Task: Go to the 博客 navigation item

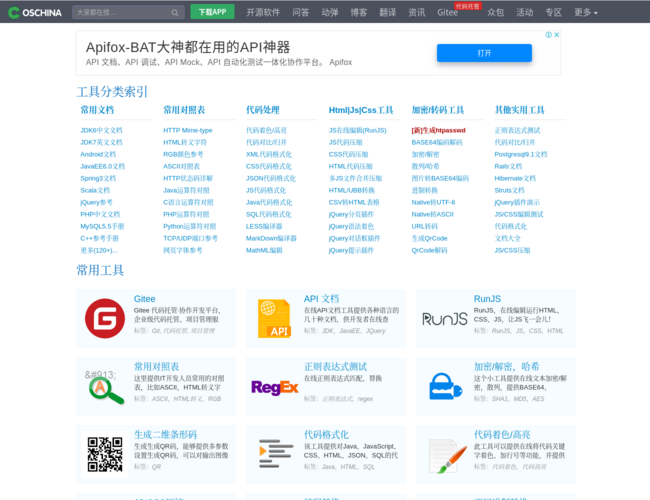Action: [x=358, y=13]
